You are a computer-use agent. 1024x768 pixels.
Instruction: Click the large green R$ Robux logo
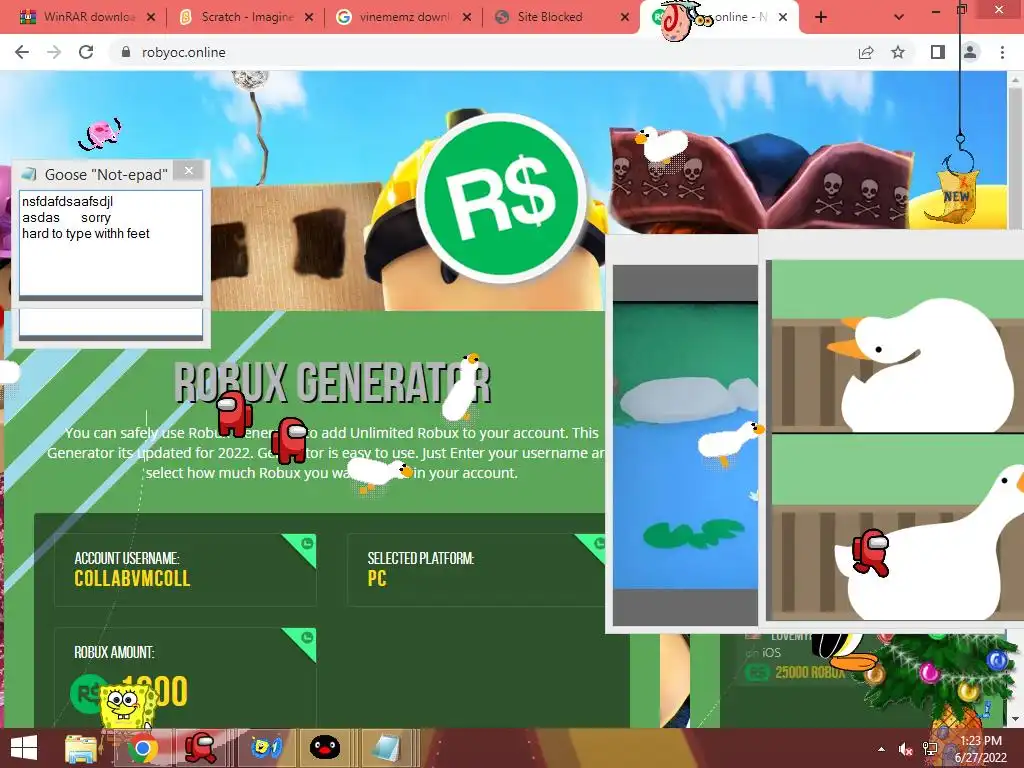pos(501,199)
